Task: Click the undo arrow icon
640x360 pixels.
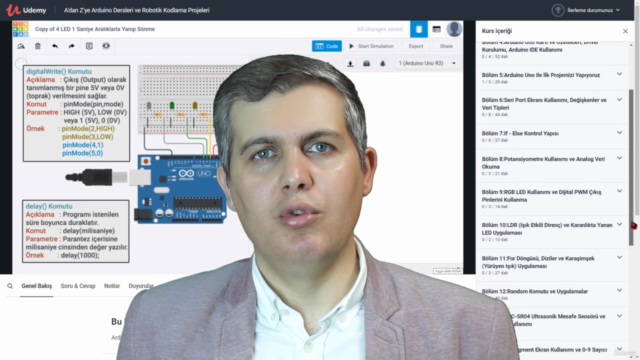Action: tap(55, 46)
